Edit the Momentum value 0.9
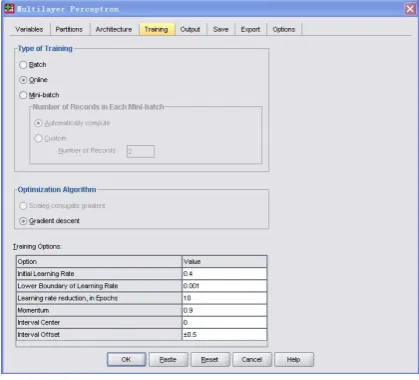Image resolution: width=419 pixels, height=380 pixels. [224, 310]
